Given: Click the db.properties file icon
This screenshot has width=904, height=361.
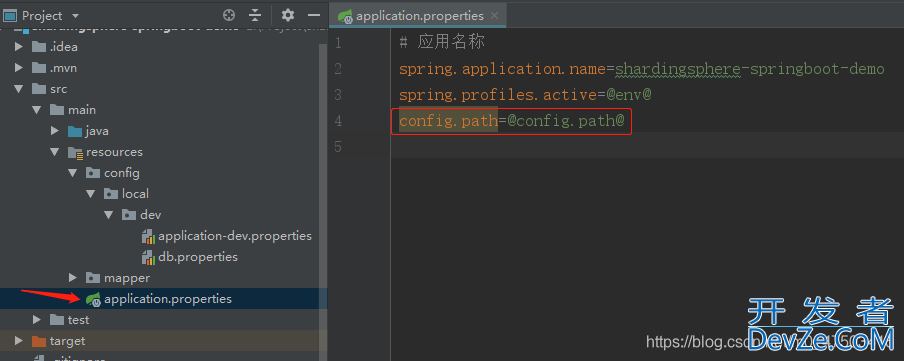Looking at the screenshot, I should [x=148, y=257].
